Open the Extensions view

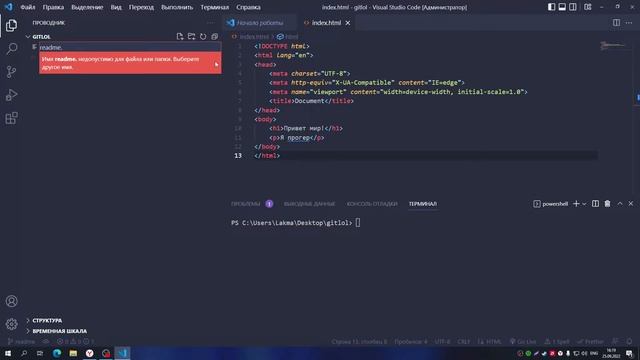(11, 118)
